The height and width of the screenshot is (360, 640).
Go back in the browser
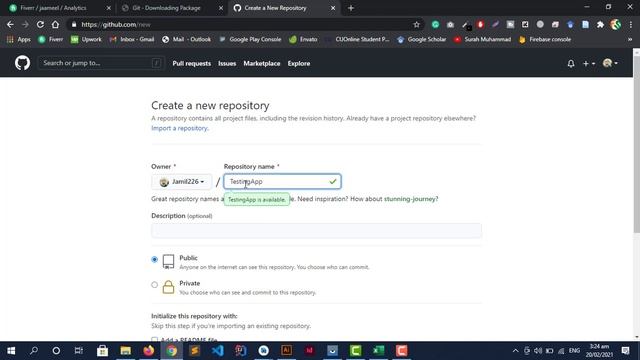click(10, 24)
